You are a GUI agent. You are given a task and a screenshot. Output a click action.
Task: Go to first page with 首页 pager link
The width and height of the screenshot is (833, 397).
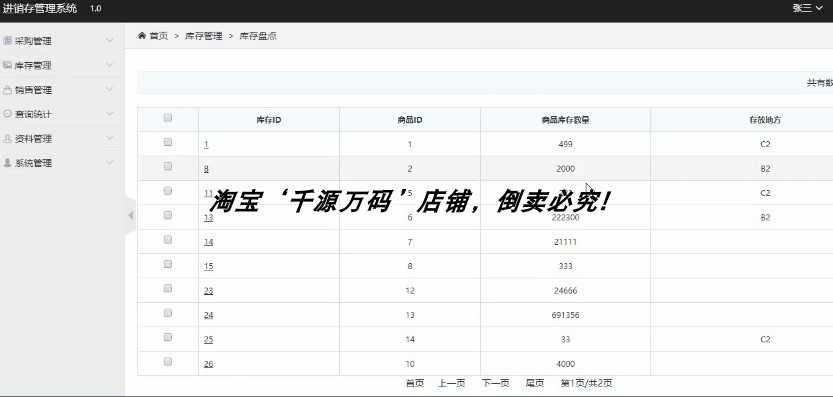[415, 383]
